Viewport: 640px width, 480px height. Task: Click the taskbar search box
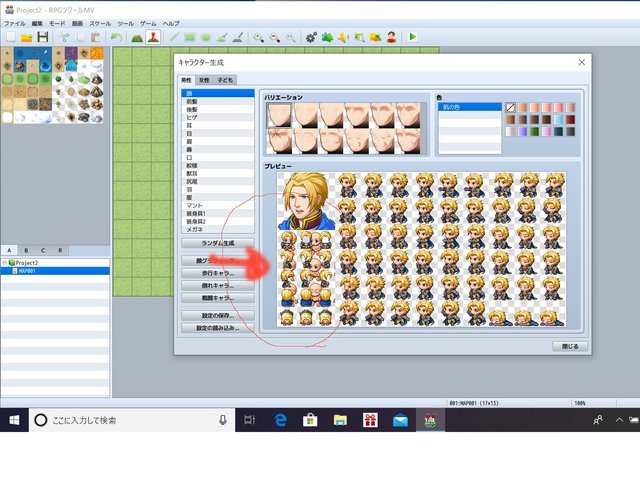click(x=132, y=420)
